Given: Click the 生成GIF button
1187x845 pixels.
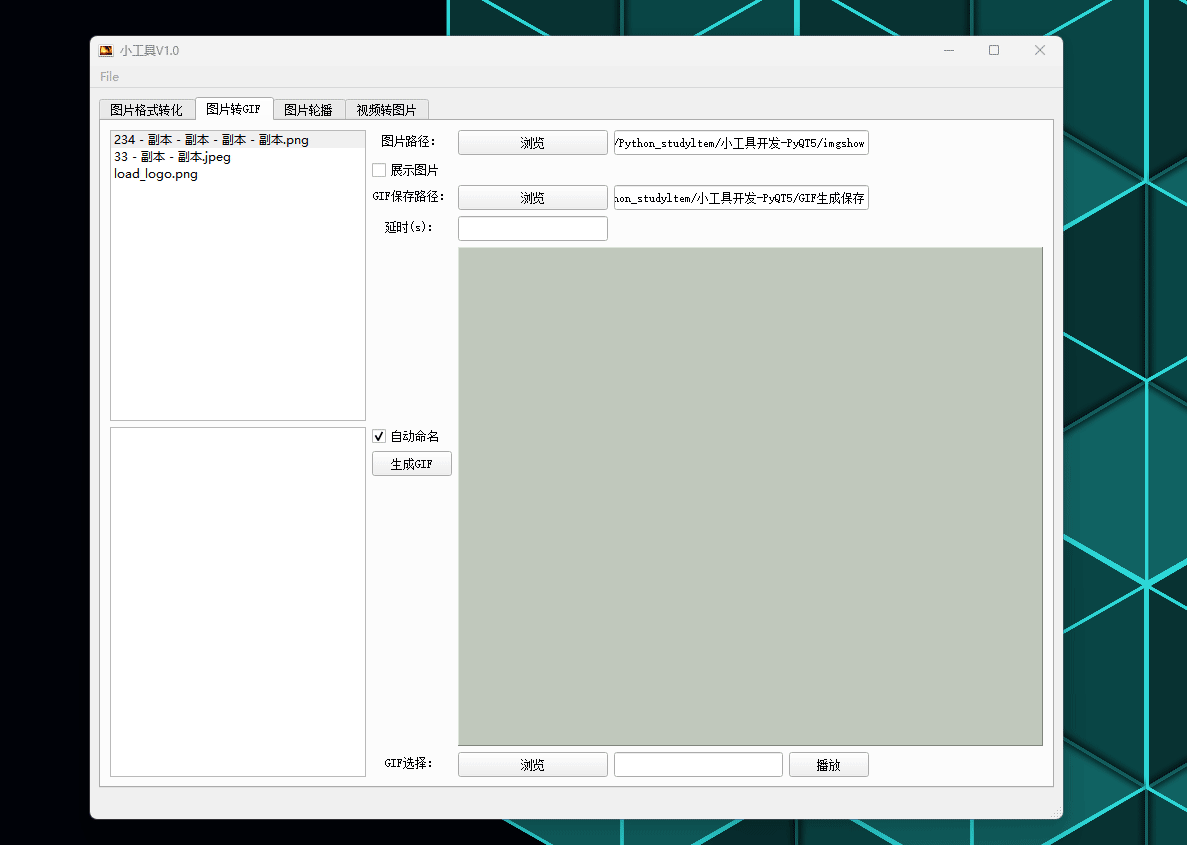Looking at the screenshot, I should (412, 464).
